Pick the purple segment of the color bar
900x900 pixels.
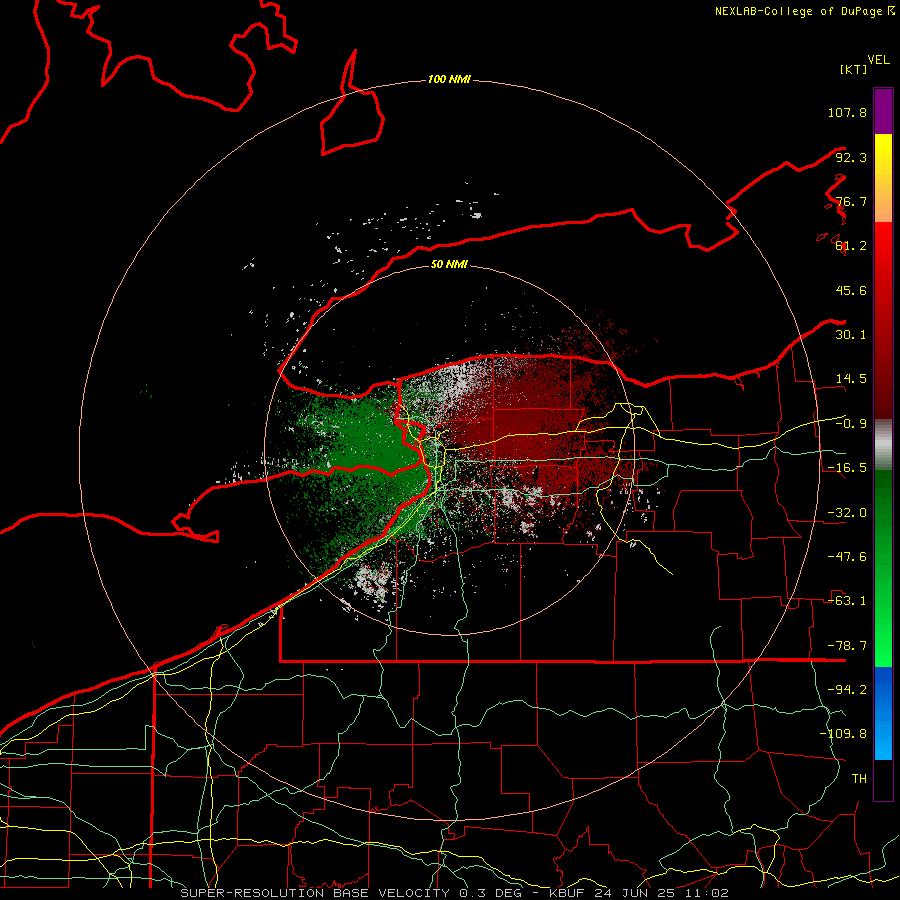tap(883, 111)
